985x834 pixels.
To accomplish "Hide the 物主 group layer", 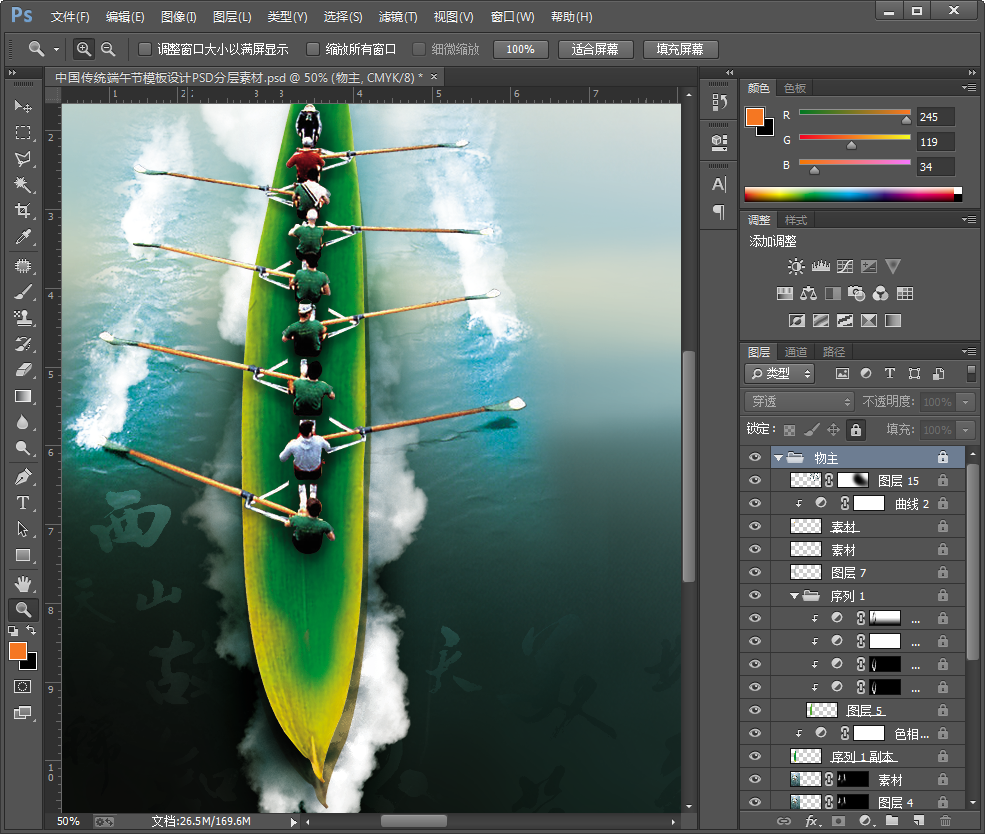I will tap(755, 457).
